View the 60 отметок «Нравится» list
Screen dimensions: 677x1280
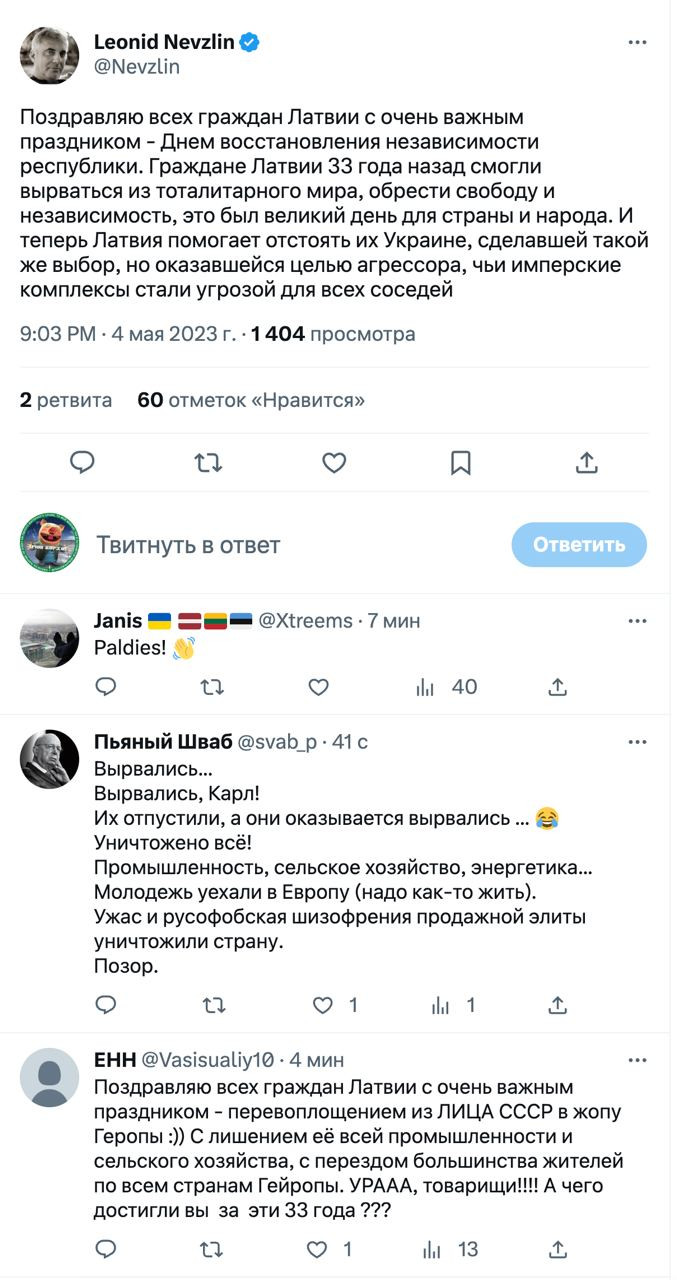[x=251, y=400]
